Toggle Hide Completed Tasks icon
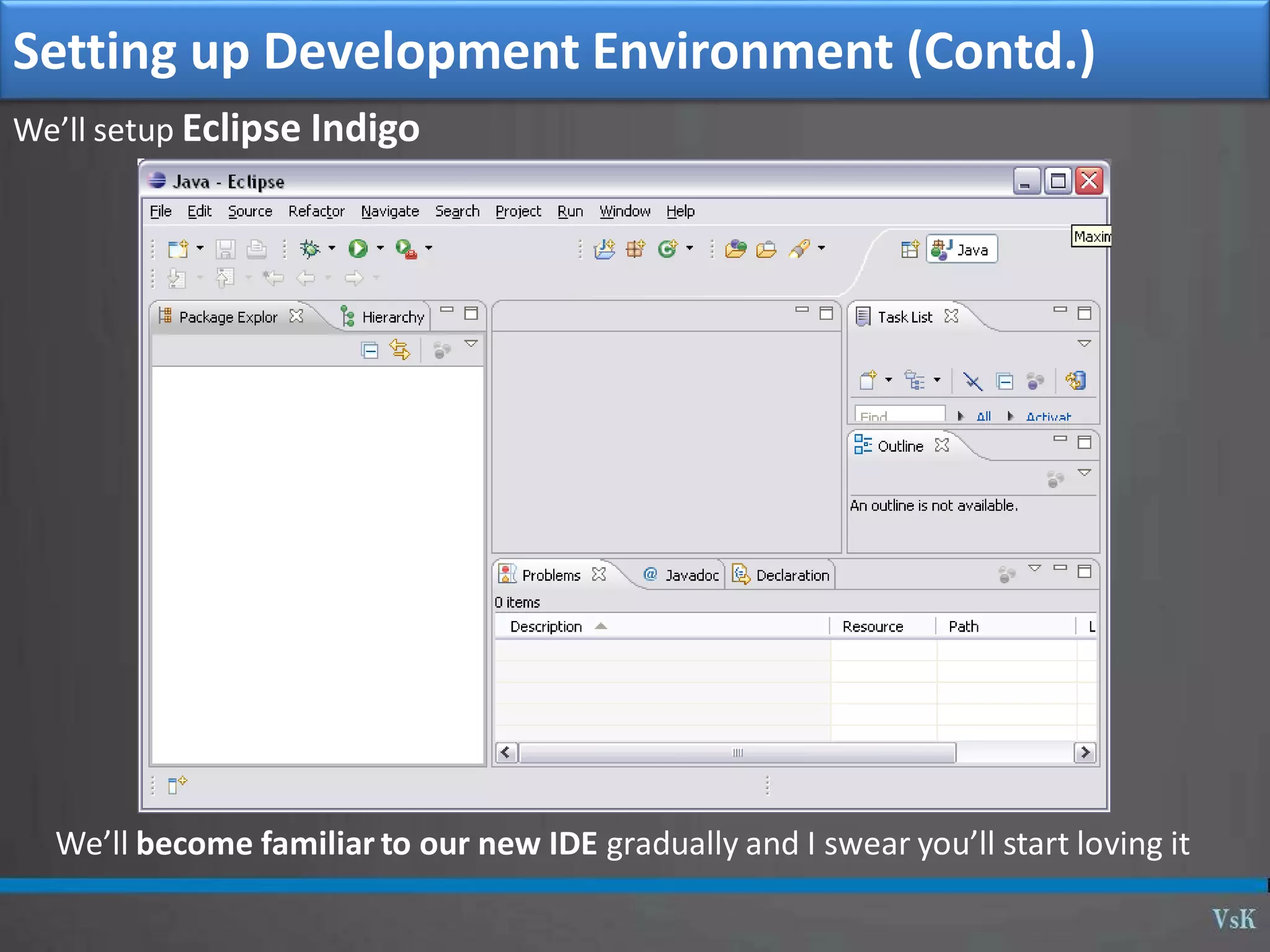Screen dimensions: 1270x952 coord(972,381)
